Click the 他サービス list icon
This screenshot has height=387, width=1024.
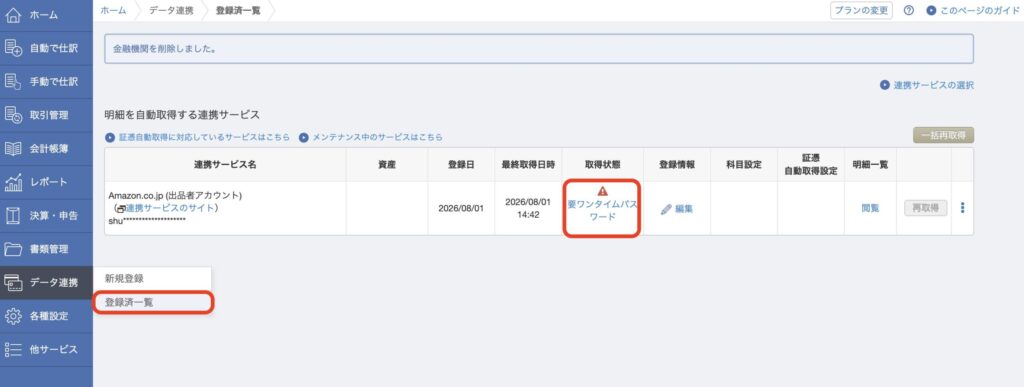[13, 349]
